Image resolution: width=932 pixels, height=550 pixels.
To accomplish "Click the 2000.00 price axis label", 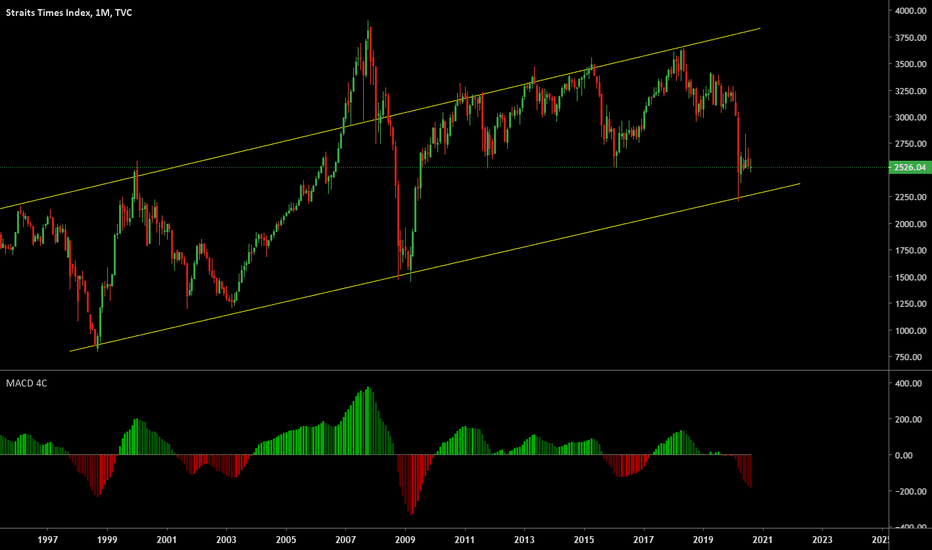I will coord(911,224).
